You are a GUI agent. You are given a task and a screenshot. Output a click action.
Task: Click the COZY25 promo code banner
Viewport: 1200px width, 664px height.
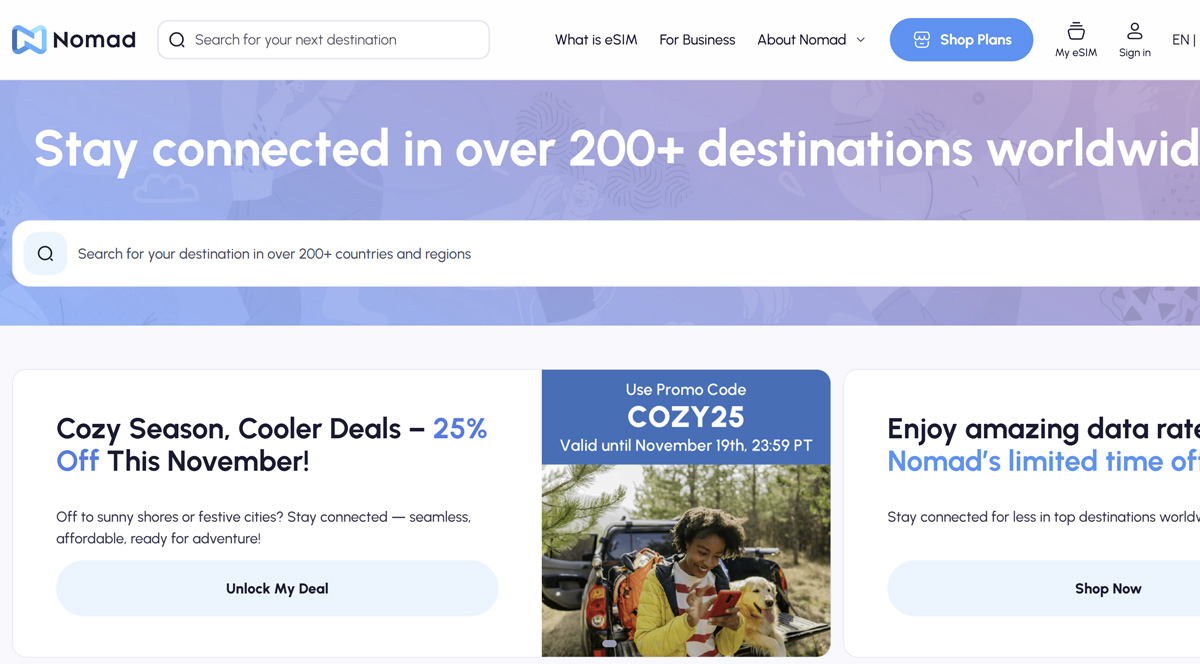[686, 416]
